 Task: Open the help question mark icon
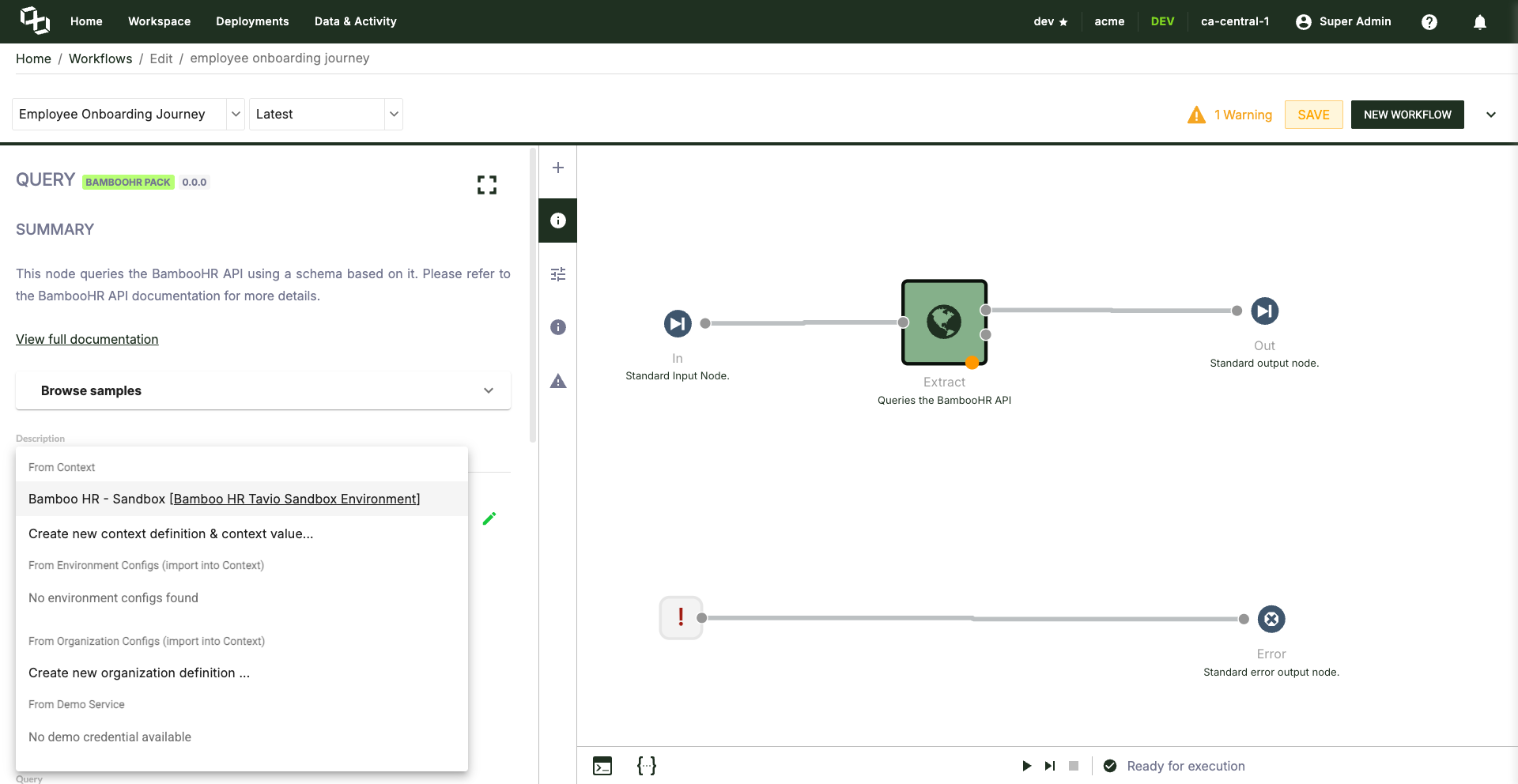click(1429, 22)
